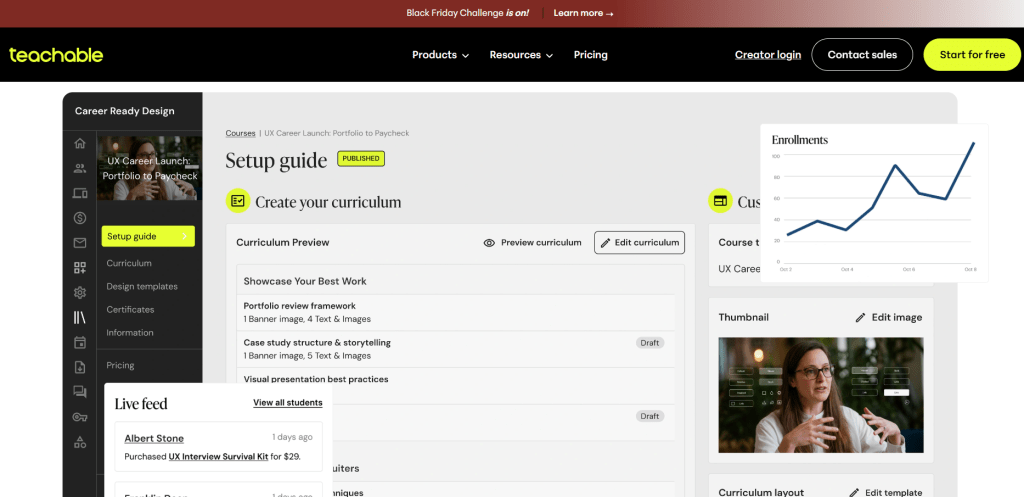Select the Digital downloads file icon in the sidebar
This screenshot has height=497, width=1024.
(80, 367)
